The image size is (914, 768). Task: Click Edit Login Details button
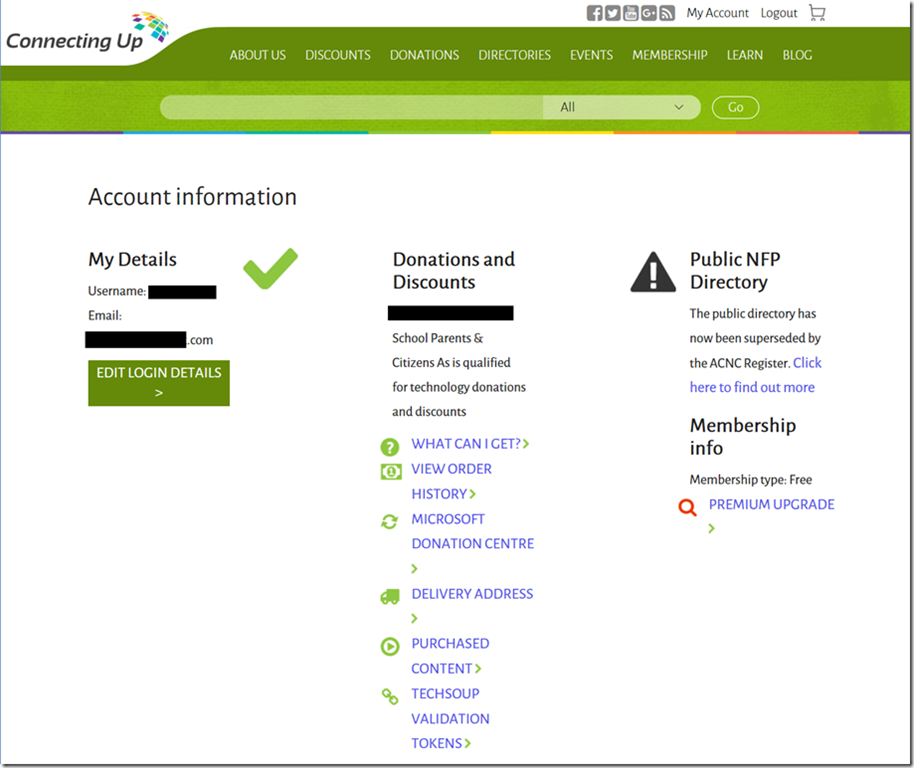click(x=159, y=383)
